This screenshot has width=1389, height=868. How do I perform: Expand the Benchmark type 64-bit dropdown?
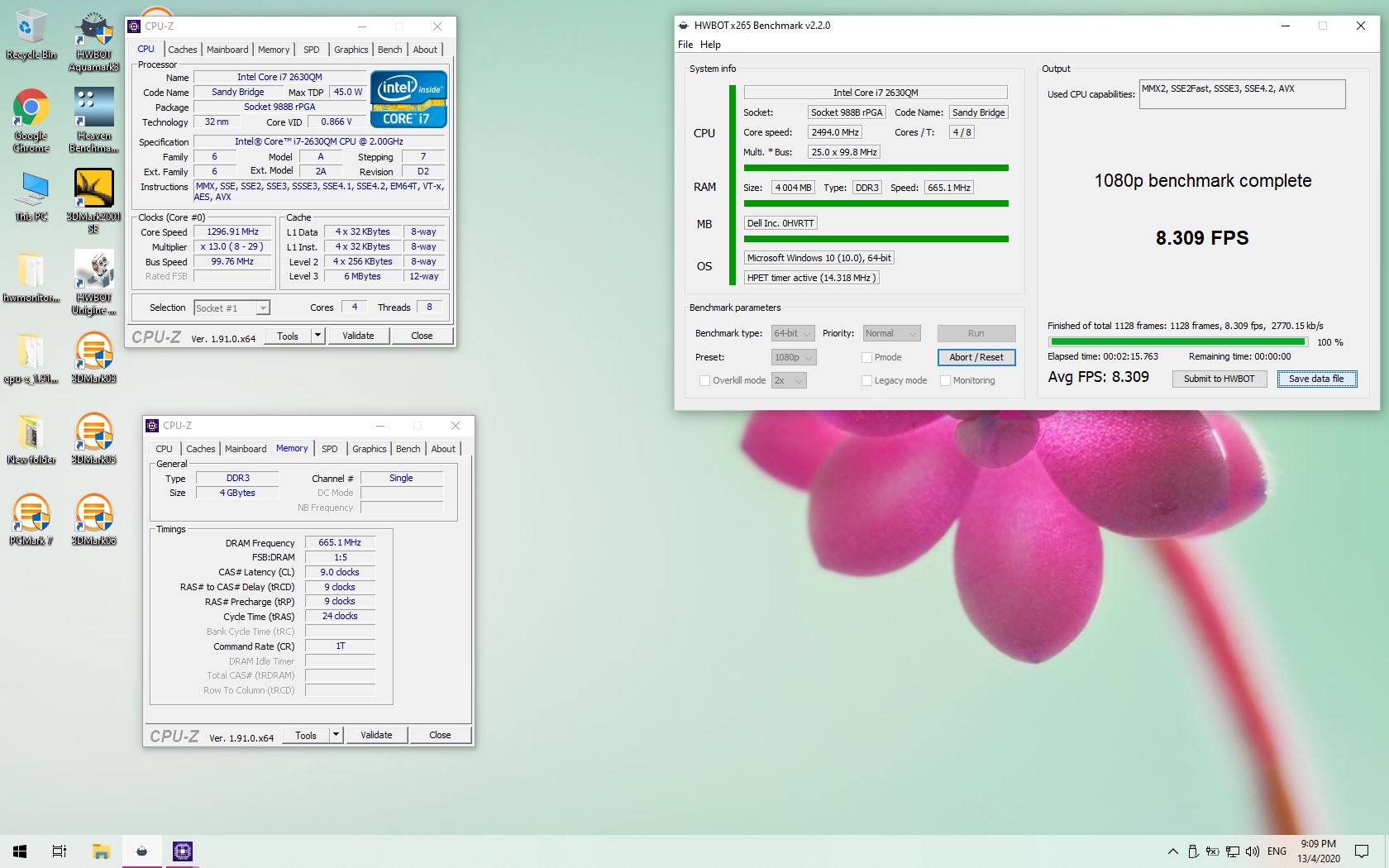click(x=793, y=333)
